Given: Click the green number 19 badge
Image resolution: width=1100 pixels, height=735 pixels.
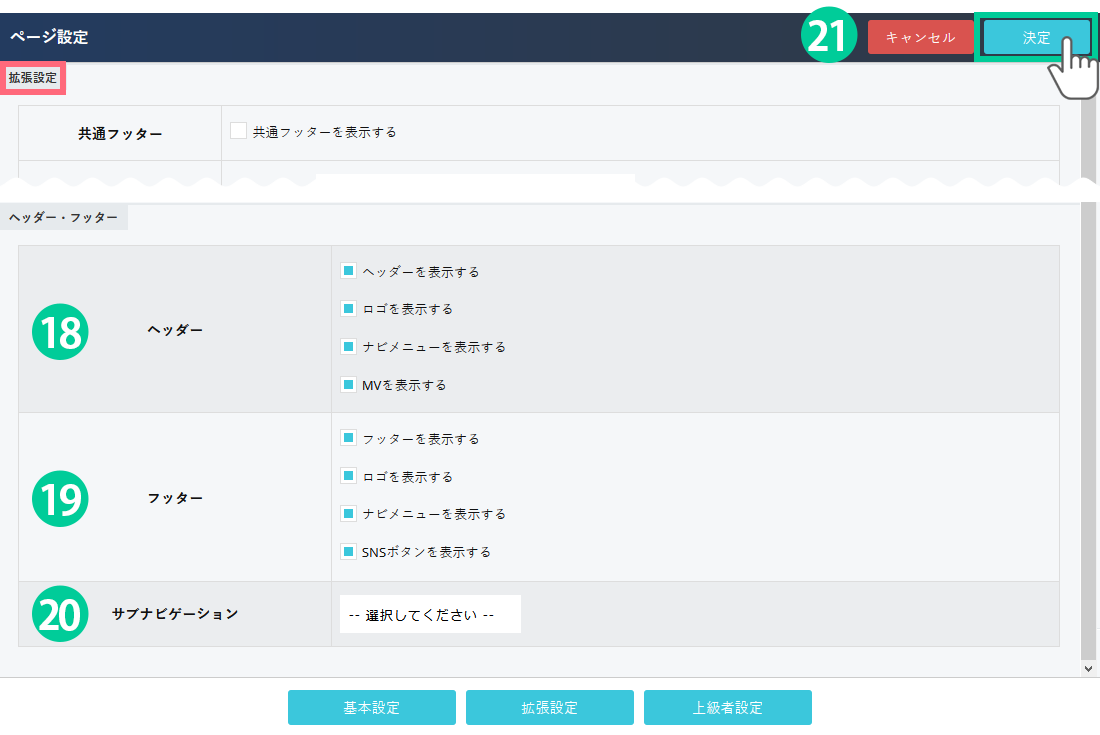Looking at the screenshot, I should tap(61, 498).
